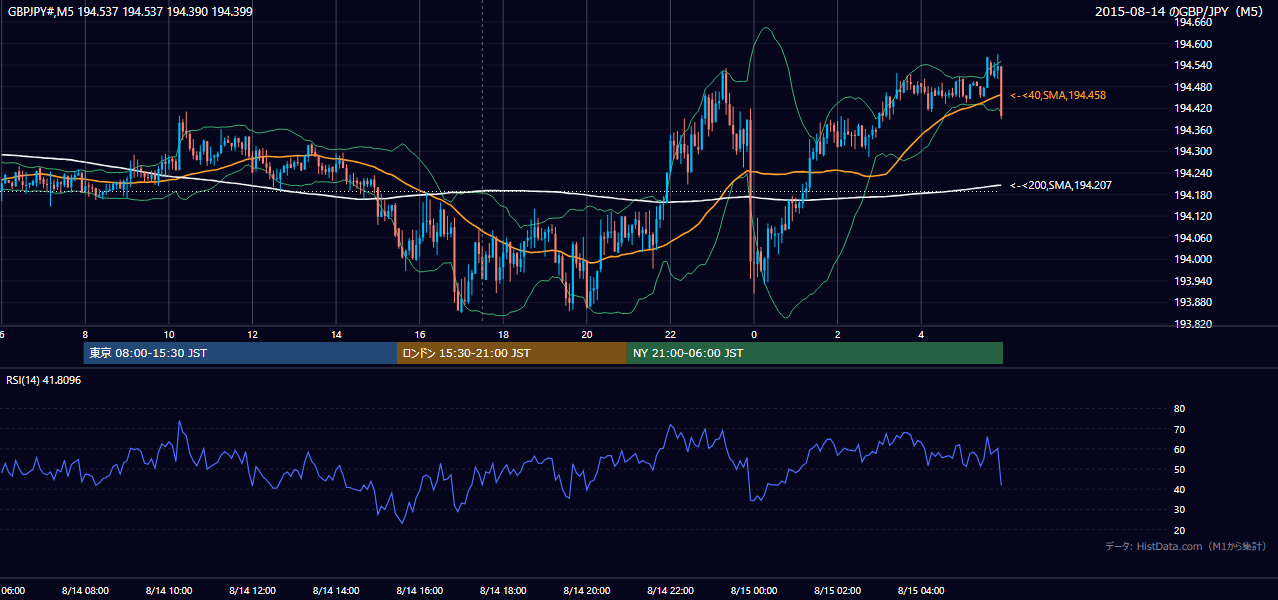The width and height of the screenshot is (1278, 600).
Task: Click RSI scale value 30
Action: point(1179,510)
